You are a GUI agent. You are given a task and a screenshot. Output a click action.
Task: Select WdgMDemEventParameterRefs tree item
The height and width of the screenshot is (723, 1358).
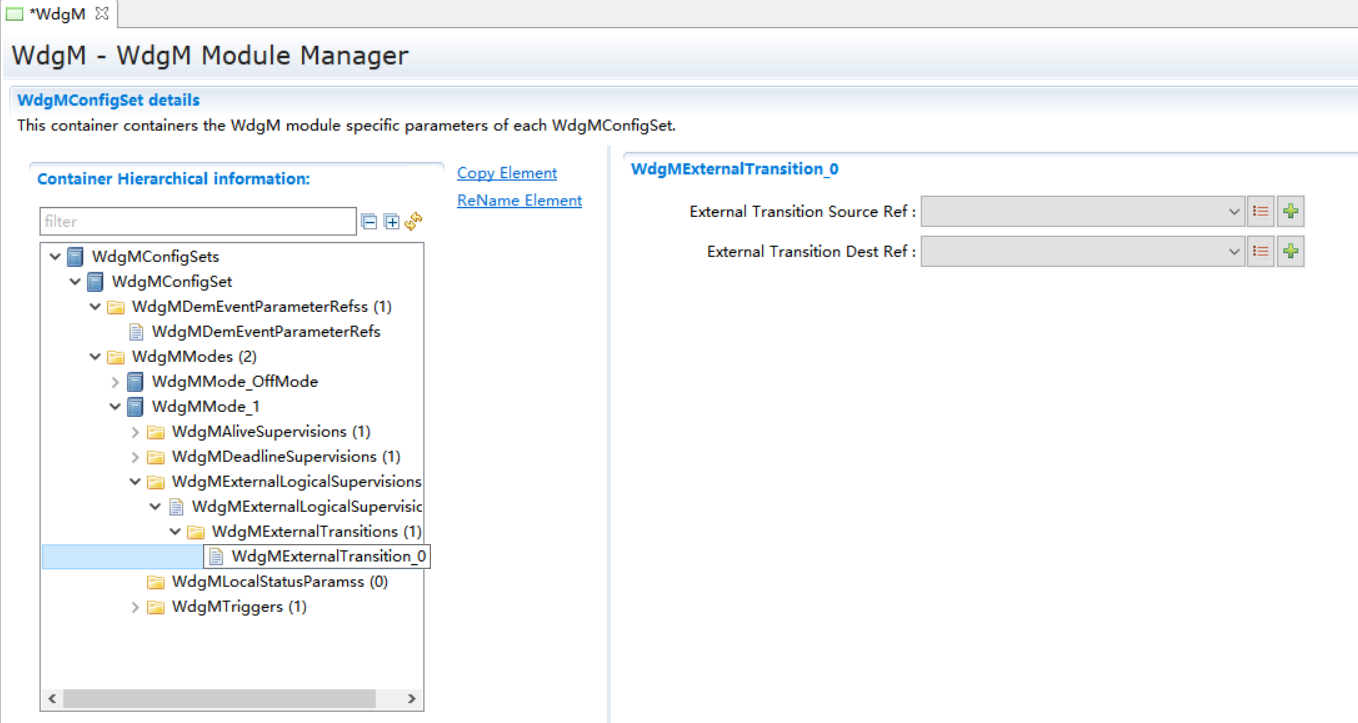click(265, 332)
